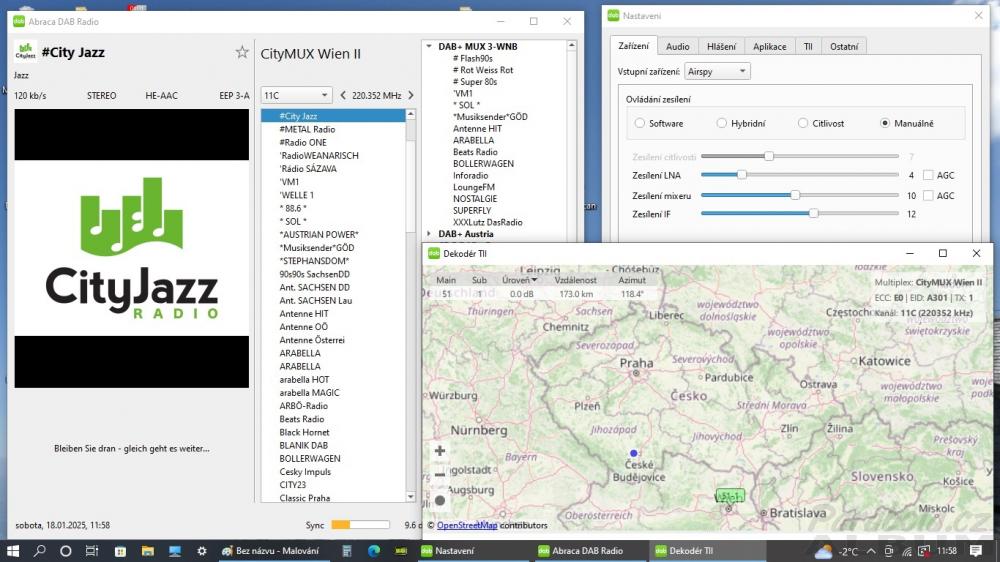
Task: Adjust the Zesílení mixeru slider
Action: tap(799, 195)
